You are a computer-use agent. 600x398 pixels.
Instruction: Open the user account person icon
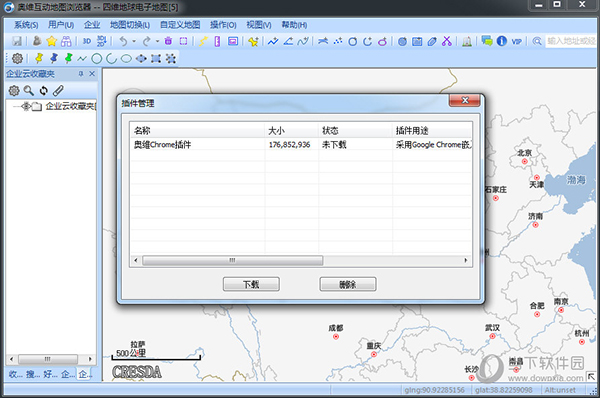[x=37, y=41]
